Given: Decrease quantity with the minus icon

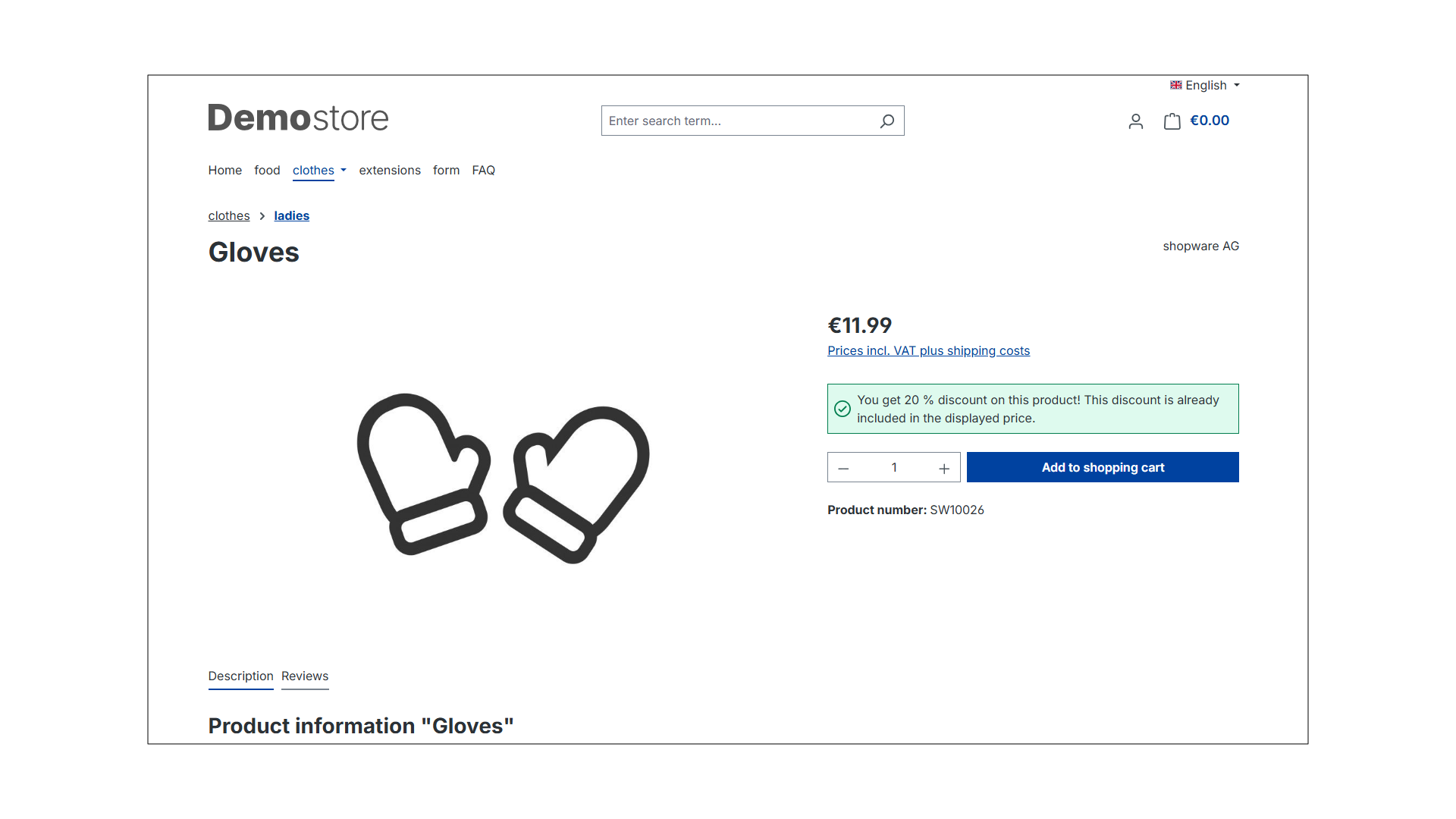Looking at the screenshot, I should pos(843,468).
